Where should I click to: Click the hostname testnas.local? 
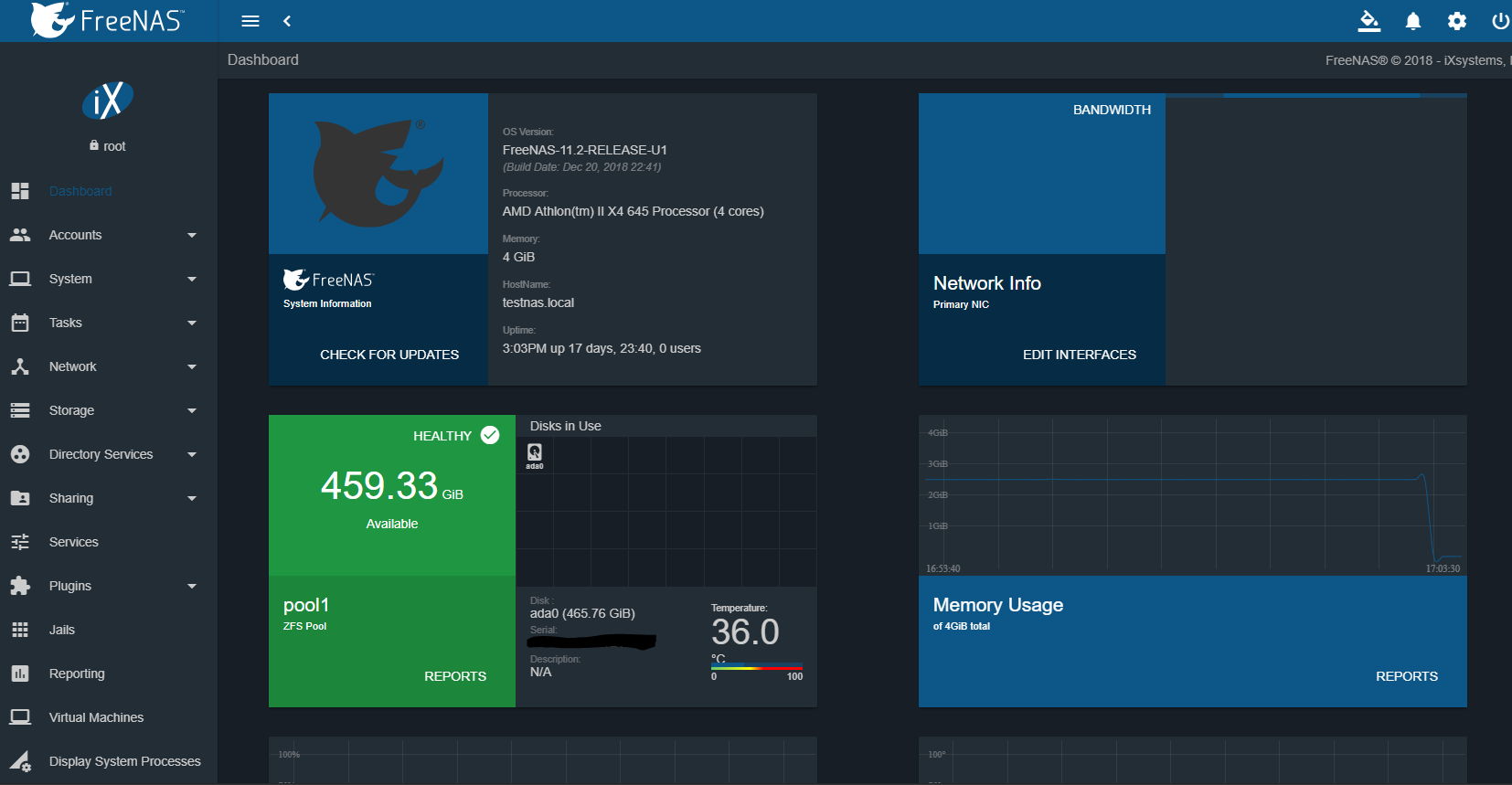(x=538, y=302)
